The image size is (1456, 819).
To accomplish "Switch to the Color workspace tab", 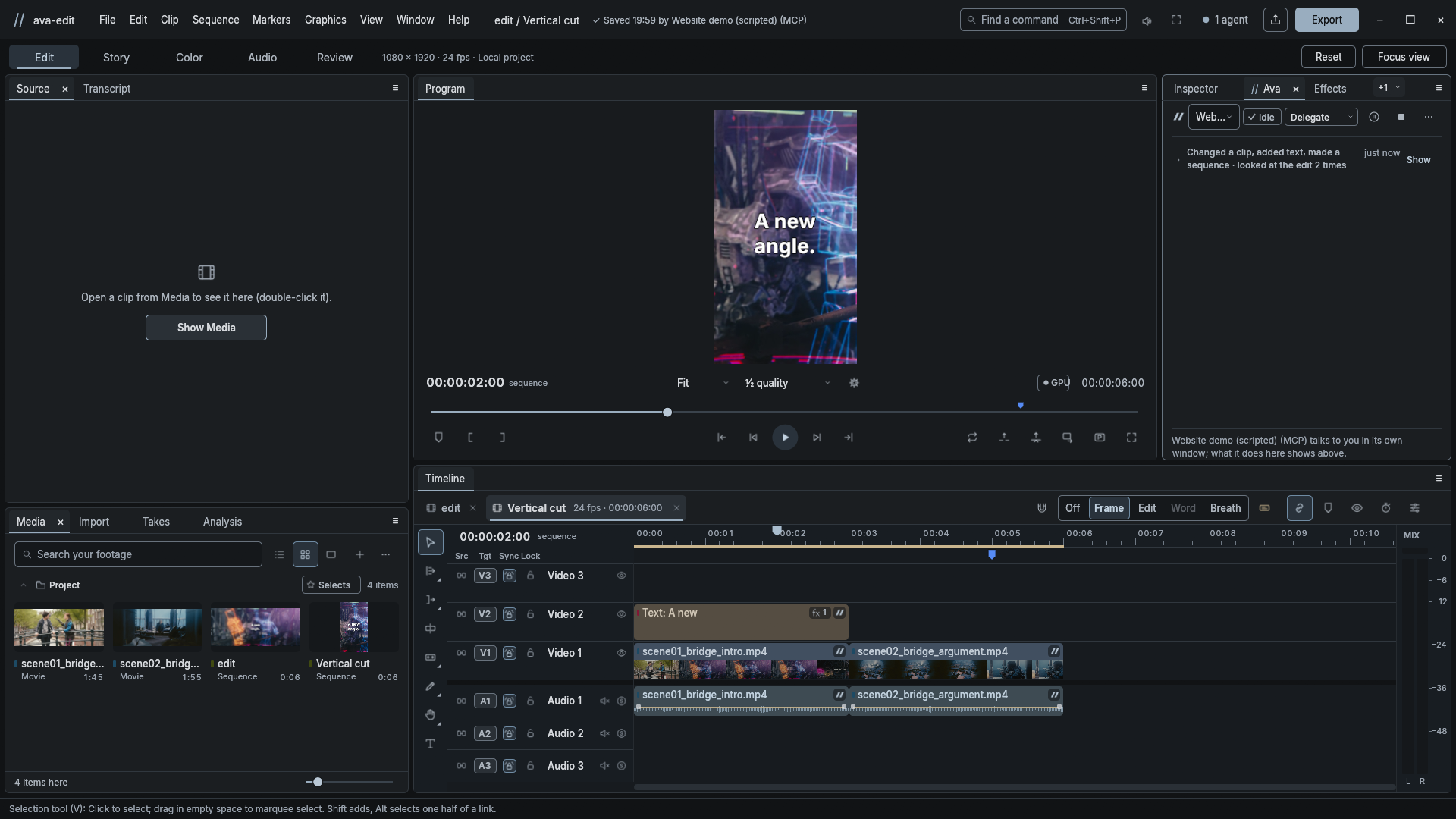I will 189,58.
